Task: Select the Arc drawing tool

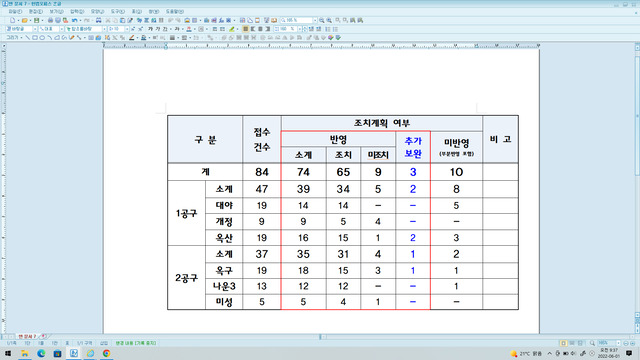Action: click(x=49, y=38)
